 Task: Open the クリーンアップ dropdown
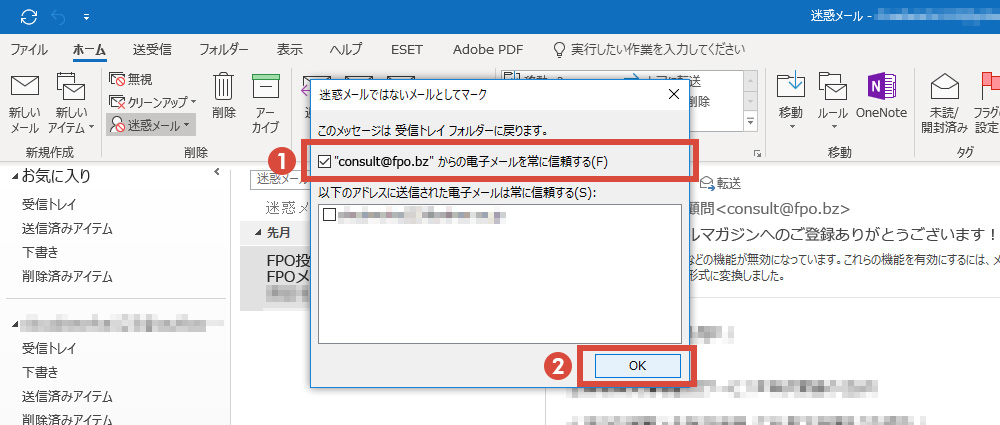pyautogui.click(x=152, y=102)
